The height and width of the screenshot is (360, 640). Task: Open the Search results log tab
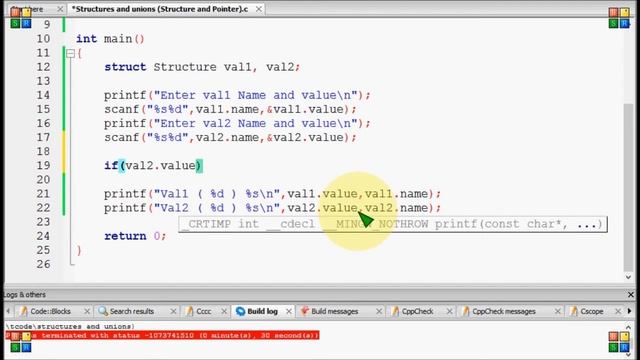(131, 311)
